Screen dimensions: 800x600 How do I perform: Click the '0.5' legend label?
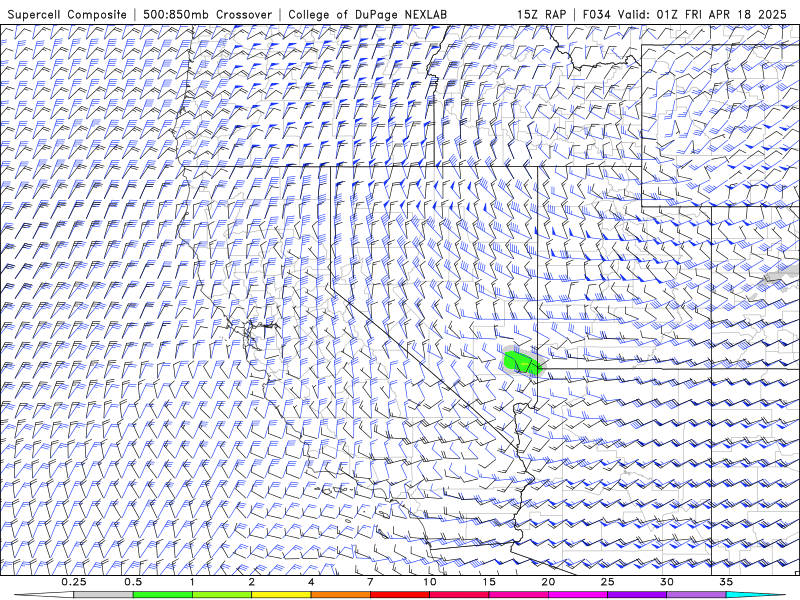coord(133,582)
